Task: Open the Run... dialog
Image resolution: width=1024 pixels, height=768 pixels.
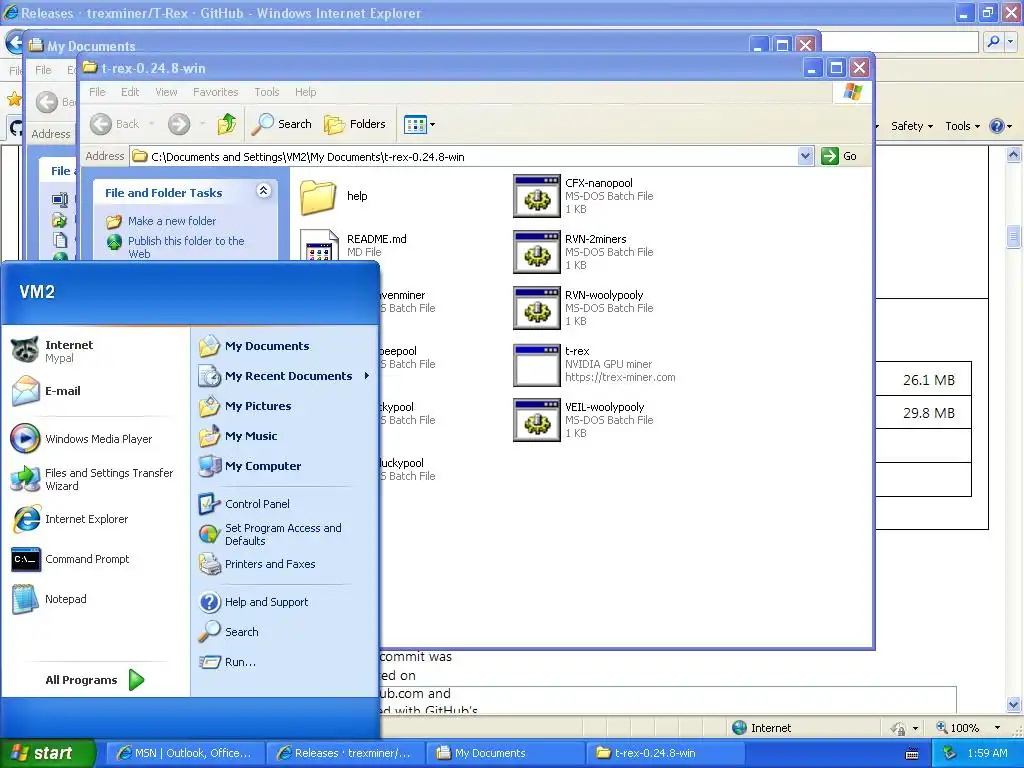Action: tap(227, 662)
